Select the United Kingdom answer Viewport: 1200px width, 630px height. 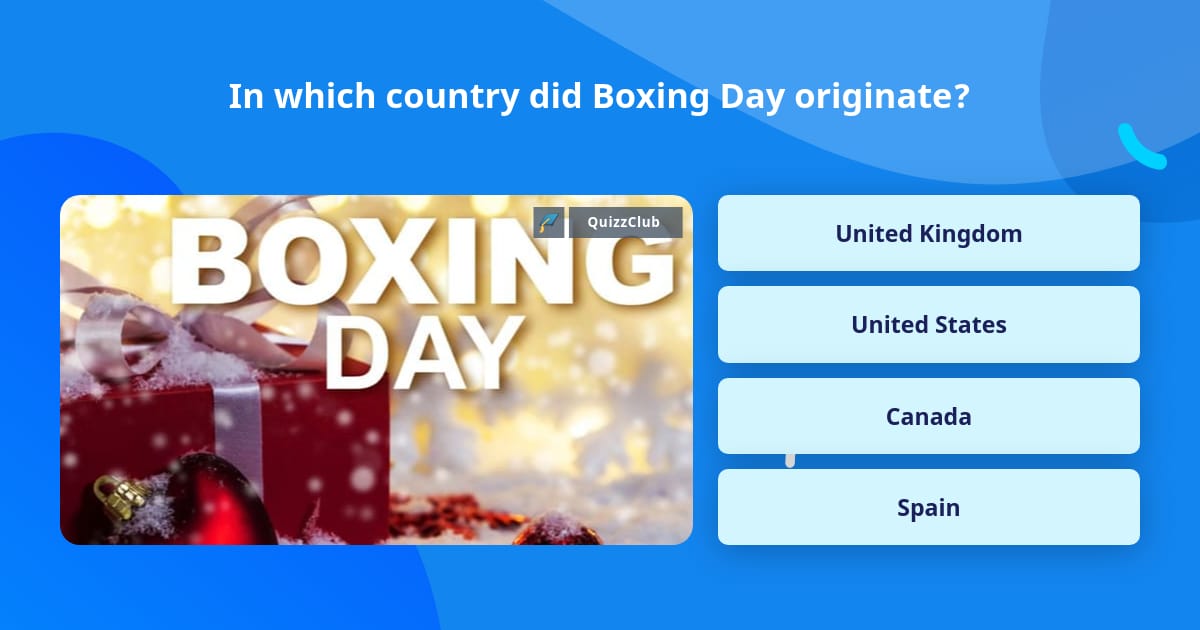(x=928, y=233)
